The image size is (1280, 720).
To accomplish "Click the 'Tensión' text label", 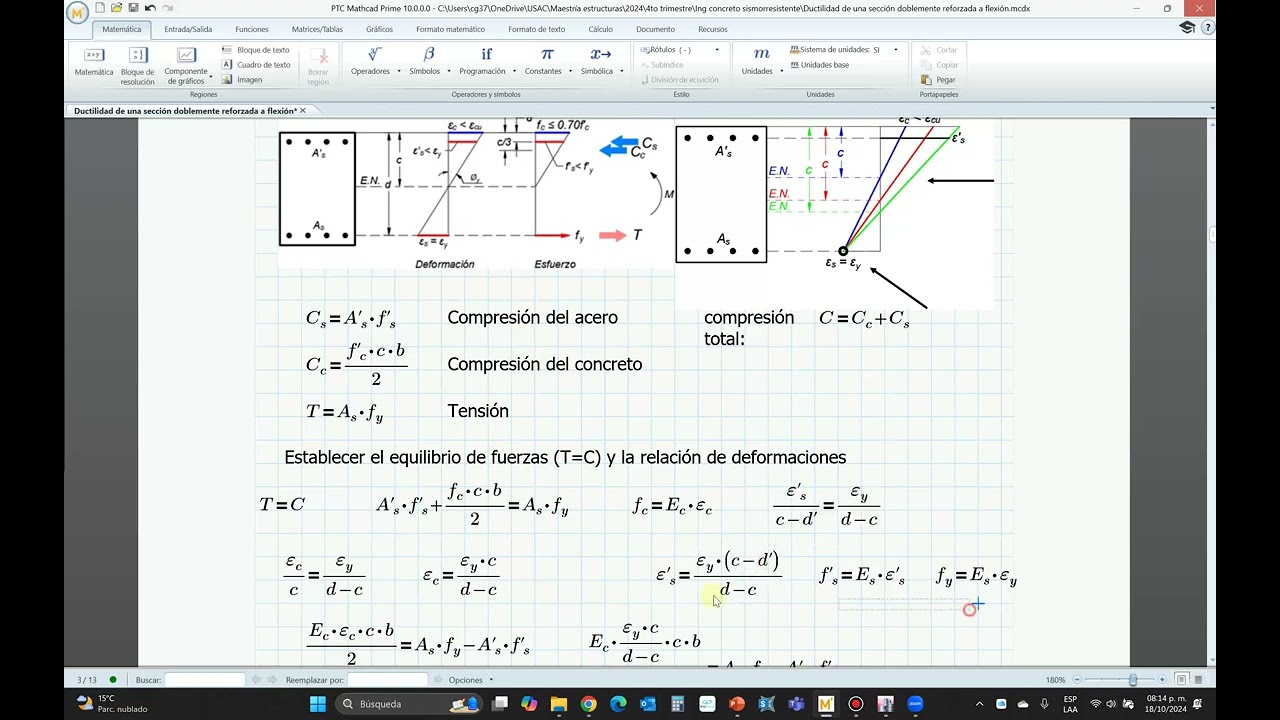I will coord(478,411).
